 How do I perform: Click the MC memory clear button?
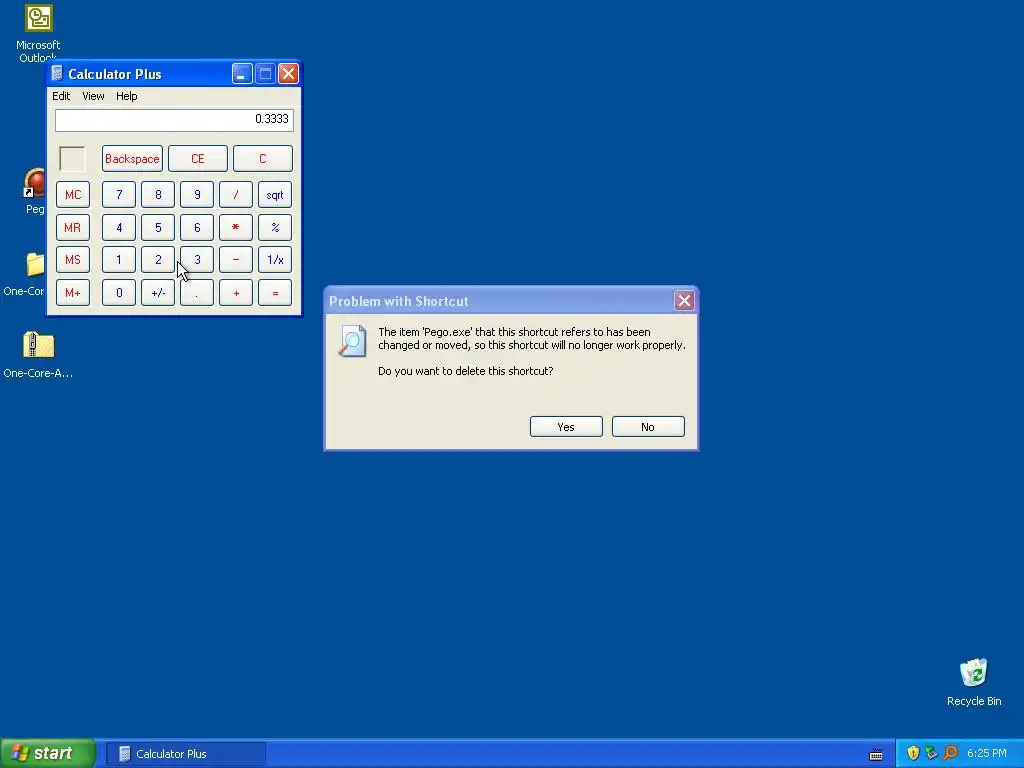72,195
